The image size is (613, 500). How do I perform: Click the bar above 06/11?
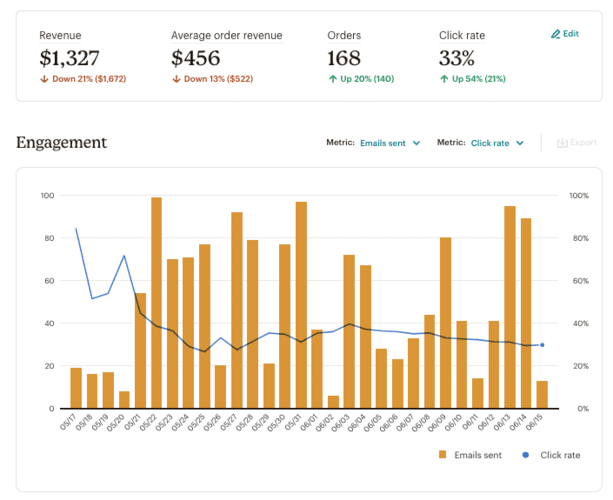pos(478,393)
